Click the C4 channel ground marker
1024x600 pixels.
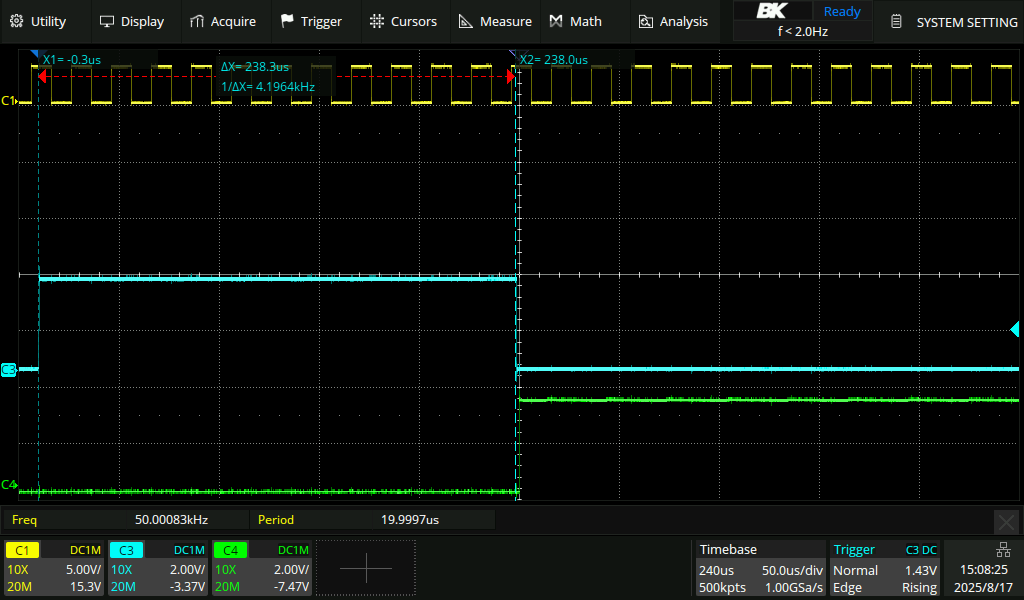[8, 484]
